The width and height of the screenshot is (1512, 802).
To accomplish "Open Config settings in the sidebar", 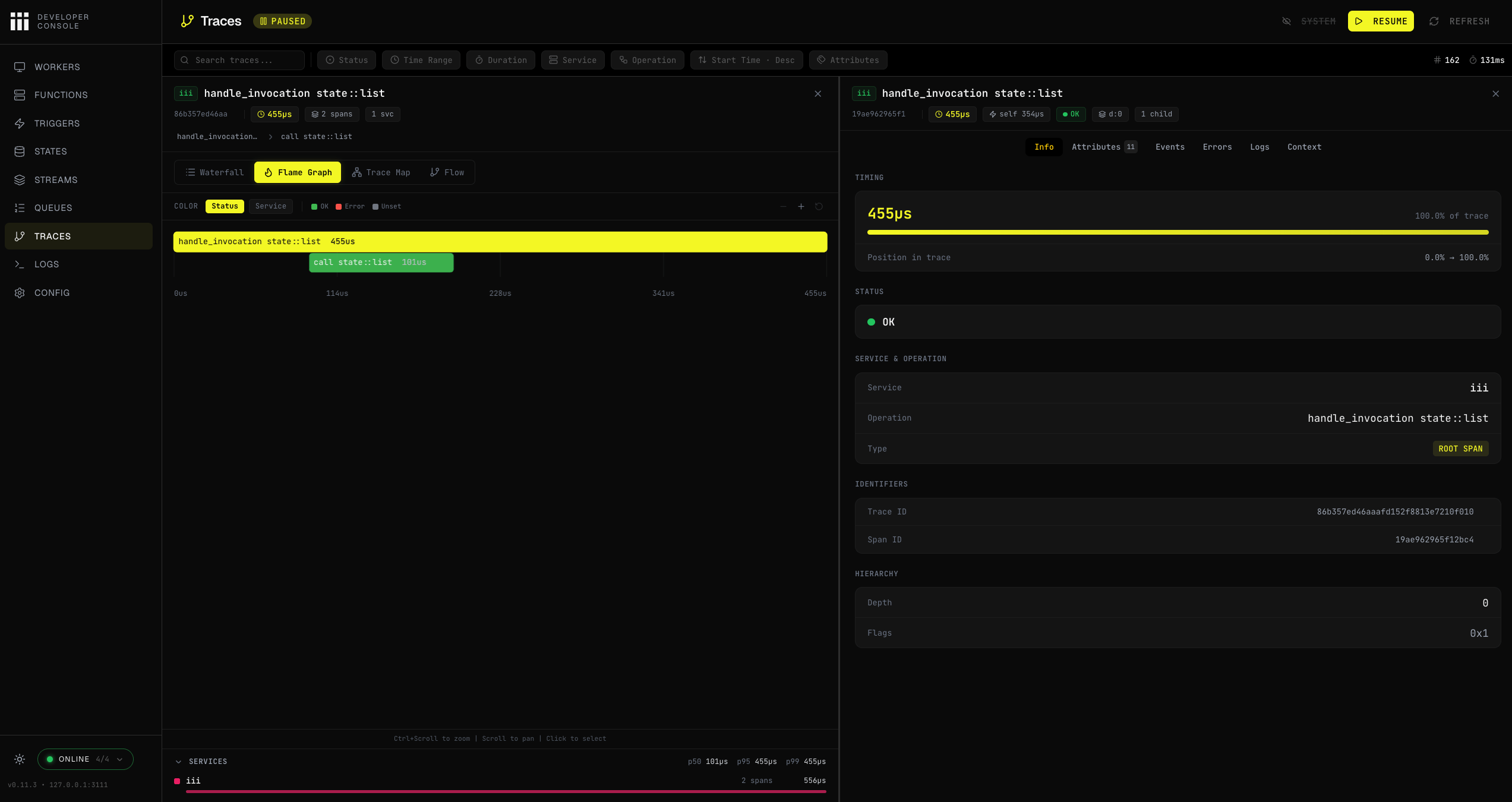I will [x=78, y=293].
